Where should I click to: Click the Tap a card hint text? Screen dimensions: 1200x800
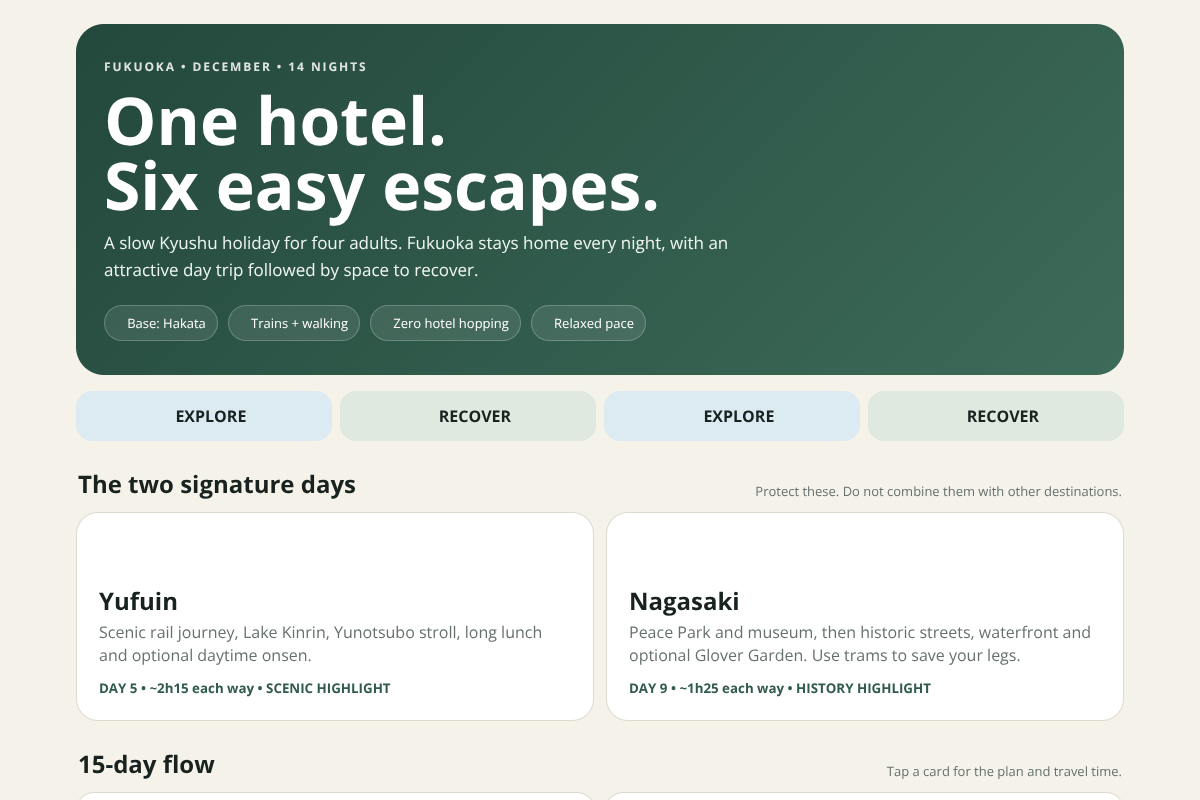pos(1004,772)
